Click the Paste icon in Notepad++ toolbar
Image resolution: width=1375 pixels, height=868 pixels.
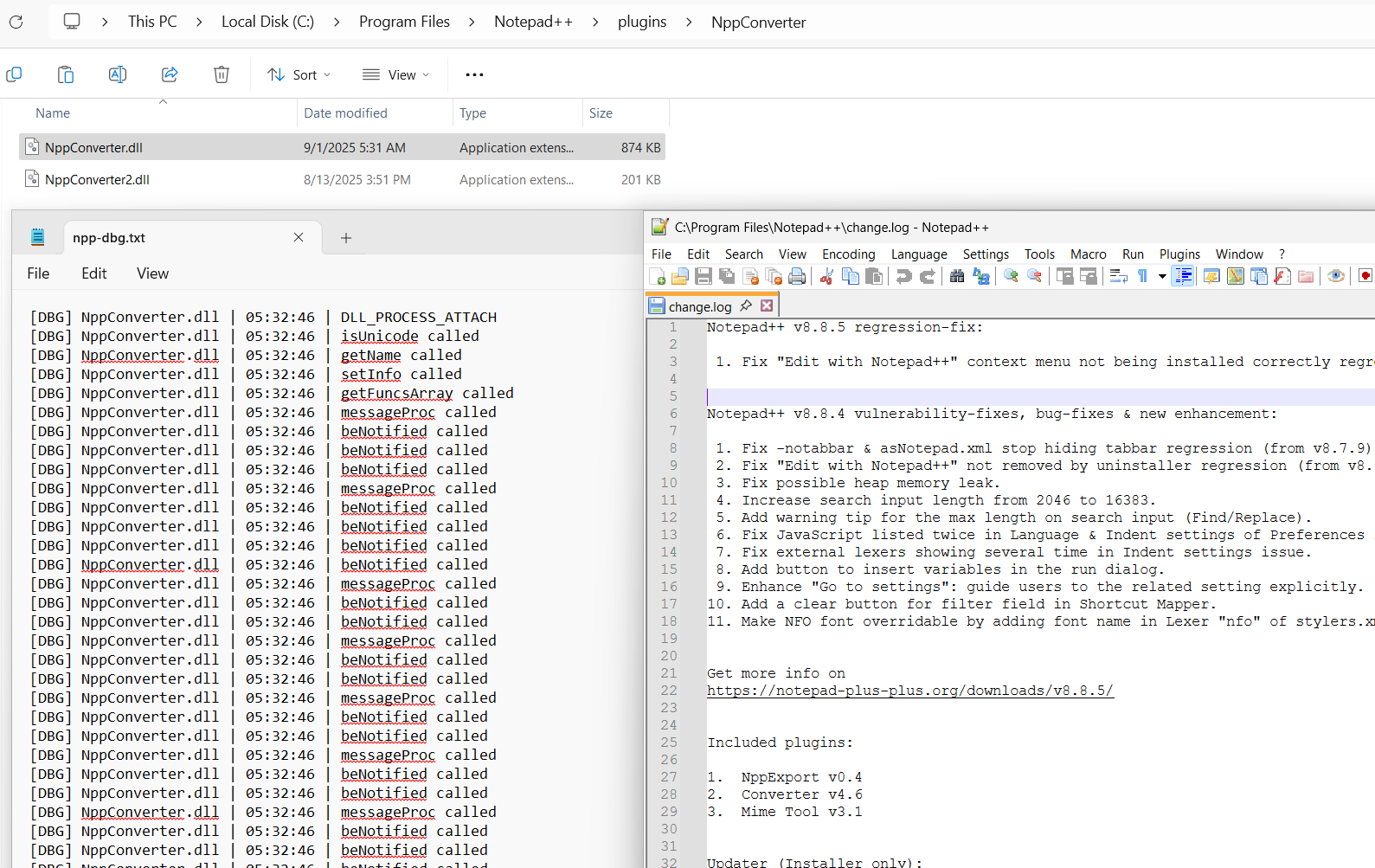point(874,276)
